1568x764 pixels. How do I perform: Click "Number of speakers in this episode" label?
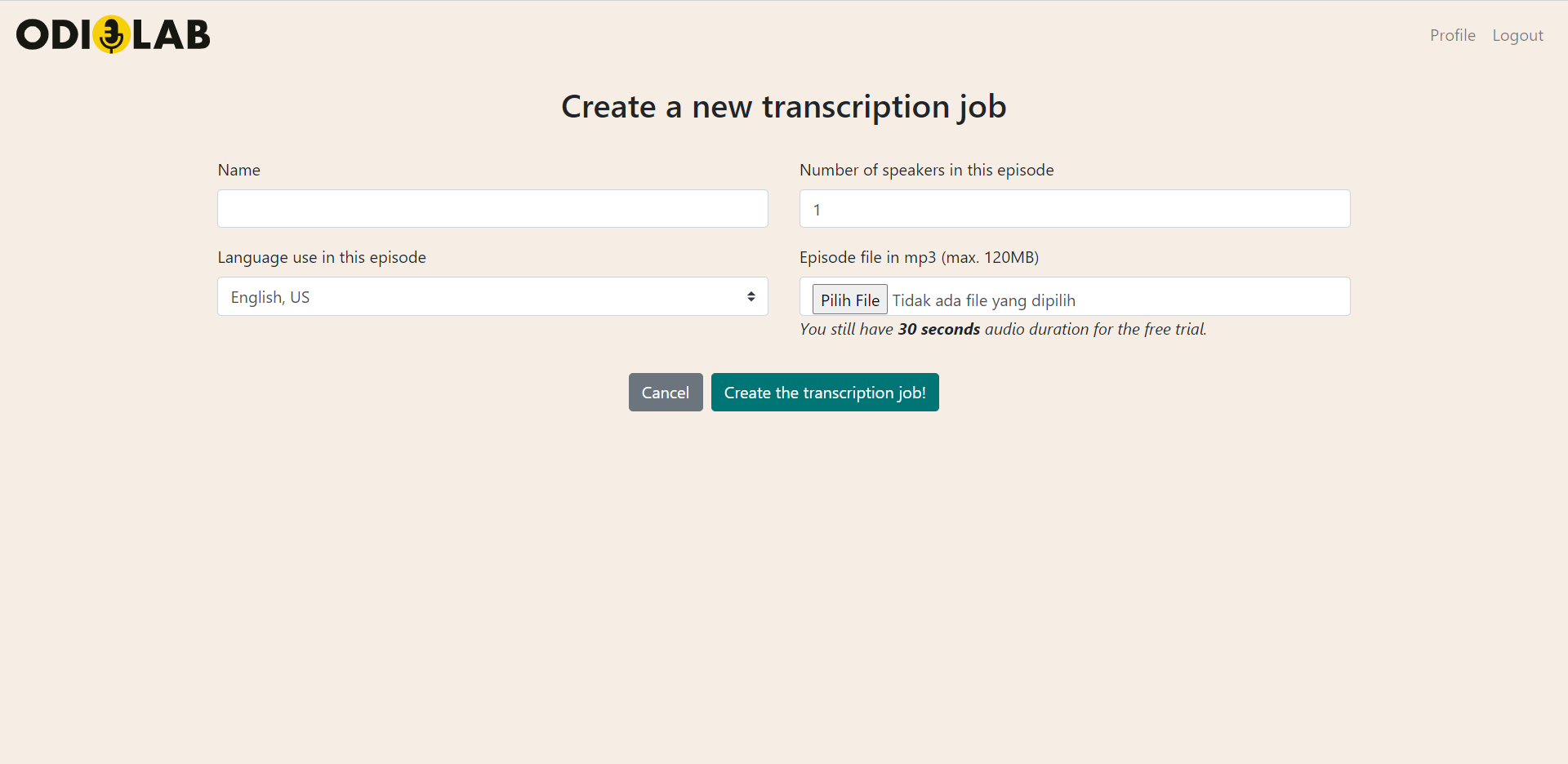926,170
